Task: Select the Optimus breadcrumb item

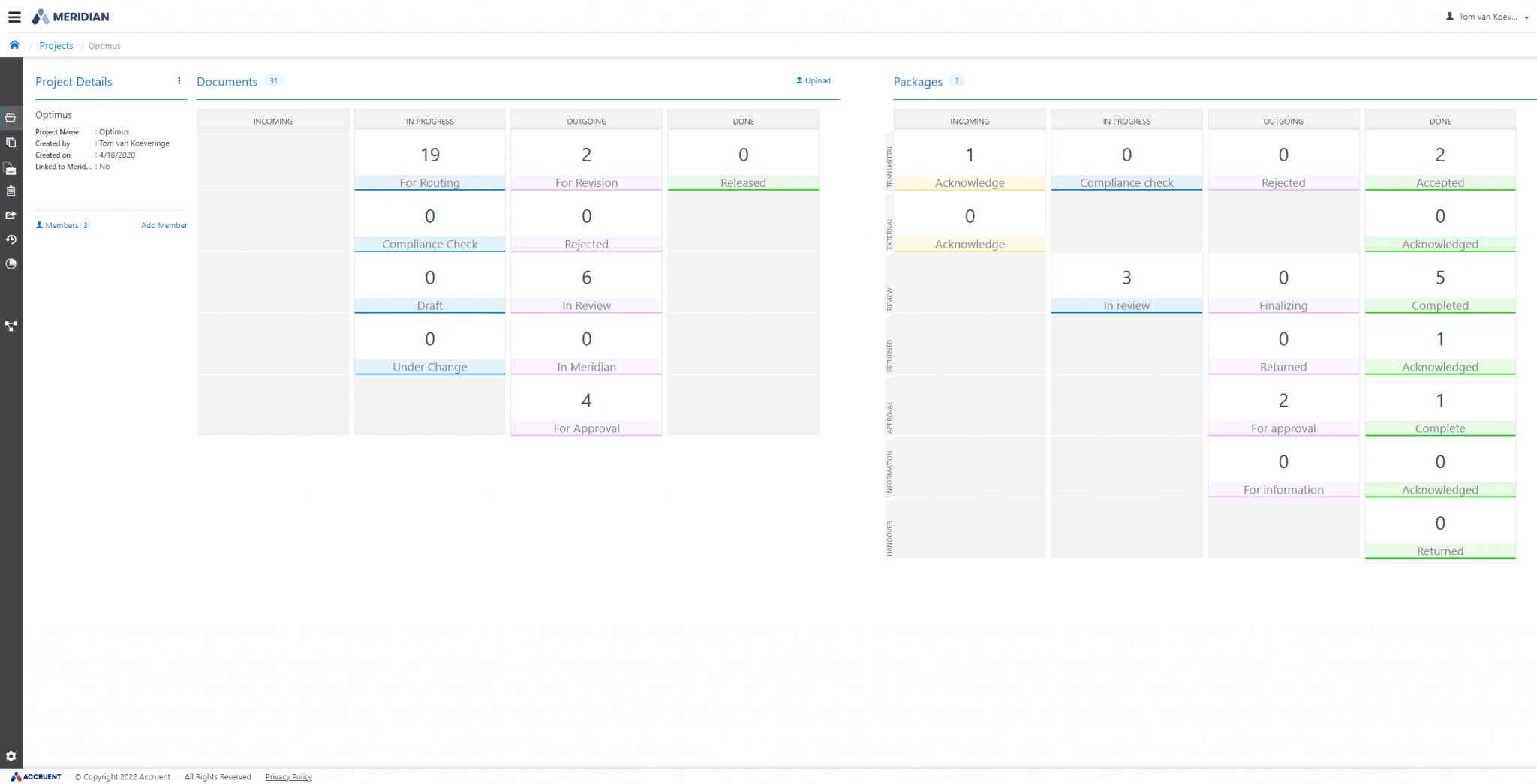Action: click(104, 45)
